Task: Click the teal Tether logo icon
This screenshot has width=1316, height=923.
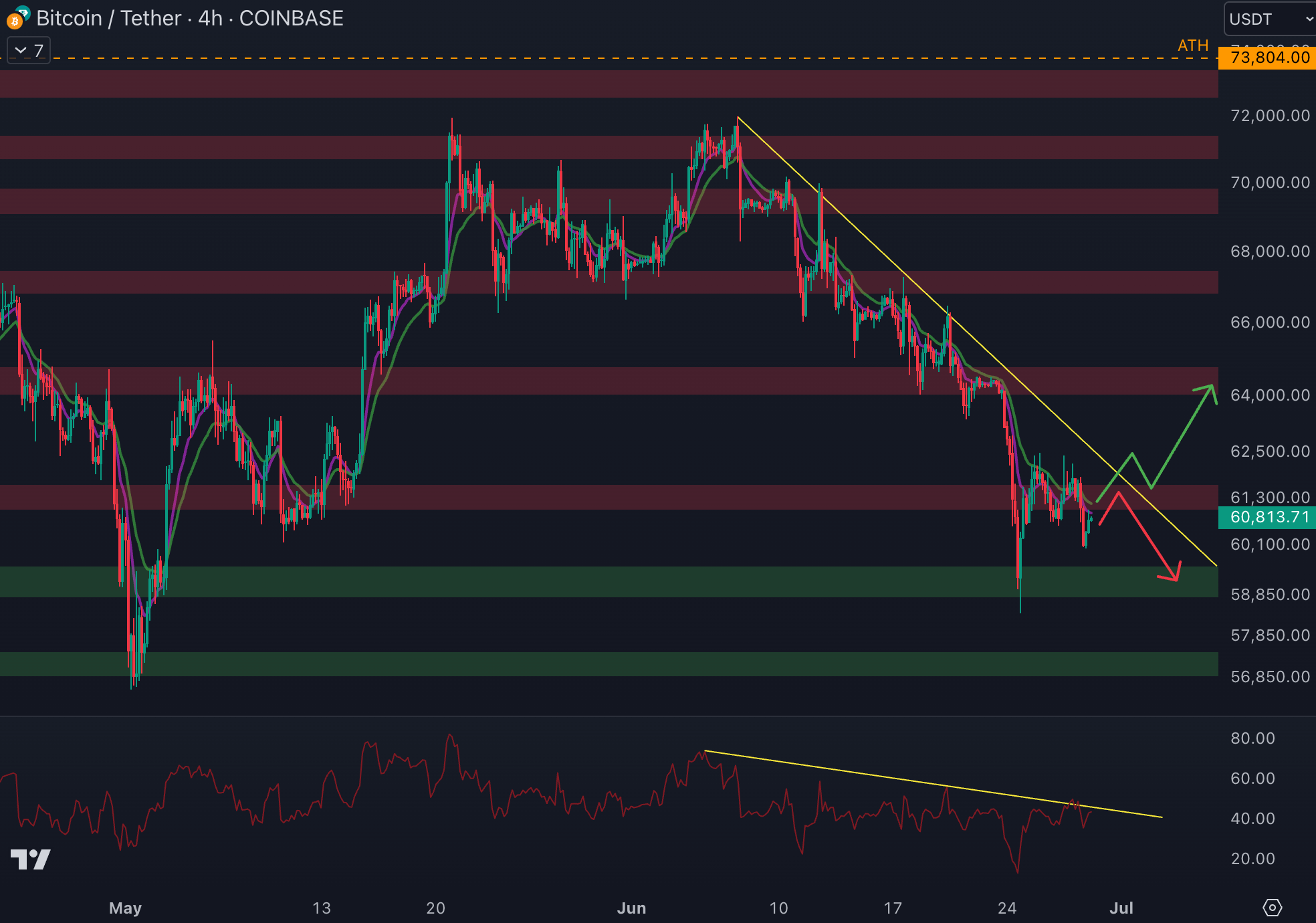Action: click(x=23, y=11)
